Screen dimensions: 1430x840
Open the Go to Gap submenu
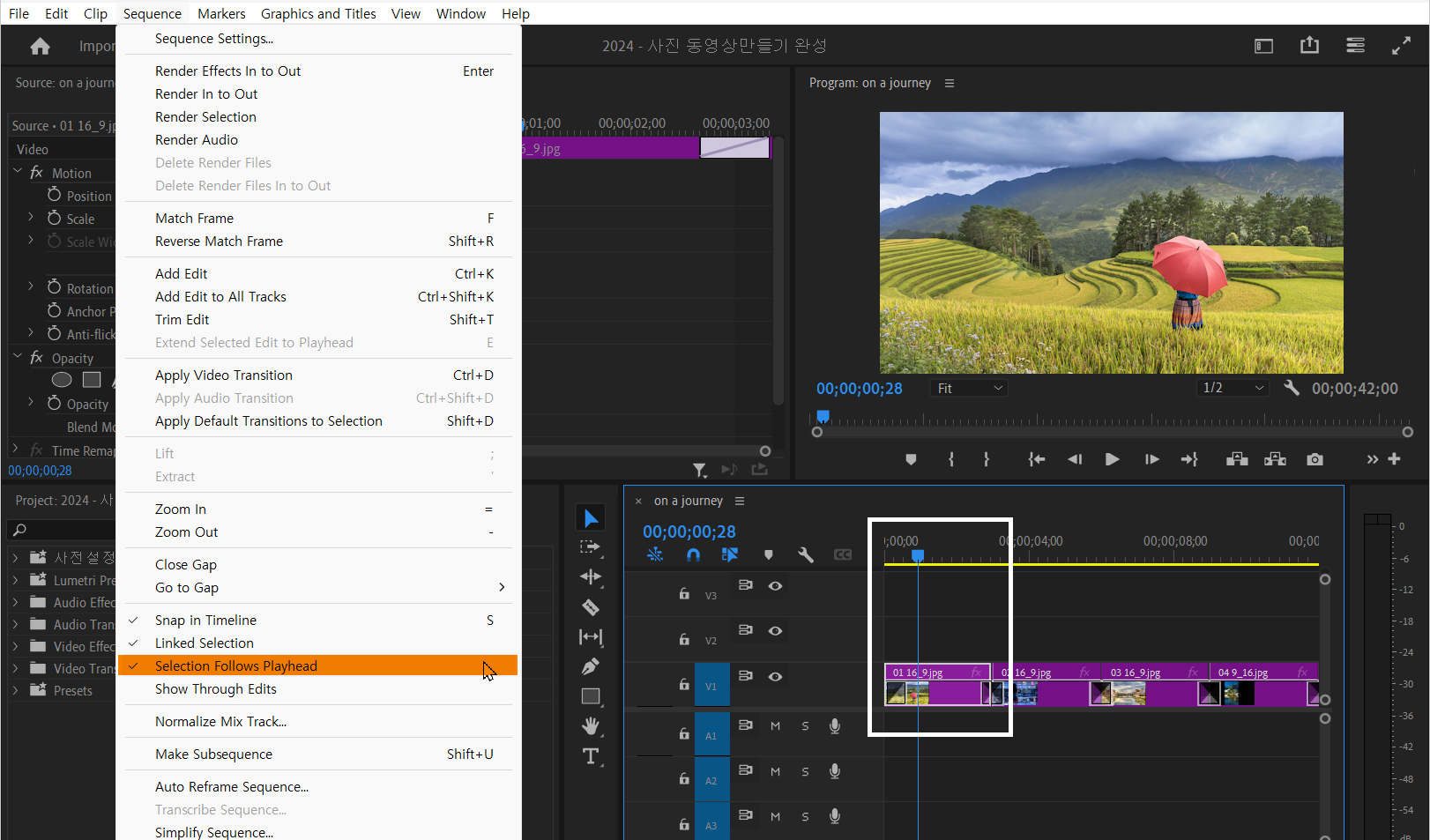coord(318,588)
